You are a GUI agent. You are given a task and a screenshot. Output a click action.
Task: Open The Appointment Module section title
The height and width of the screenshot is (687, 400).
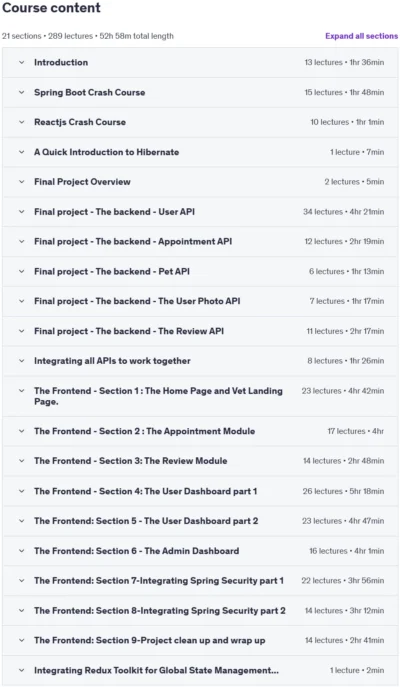click(145, 431)
